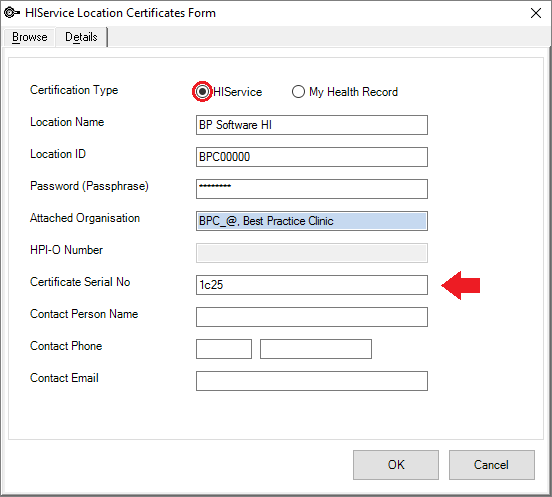Switch to the Browse tab

click(x=30, y=37)
